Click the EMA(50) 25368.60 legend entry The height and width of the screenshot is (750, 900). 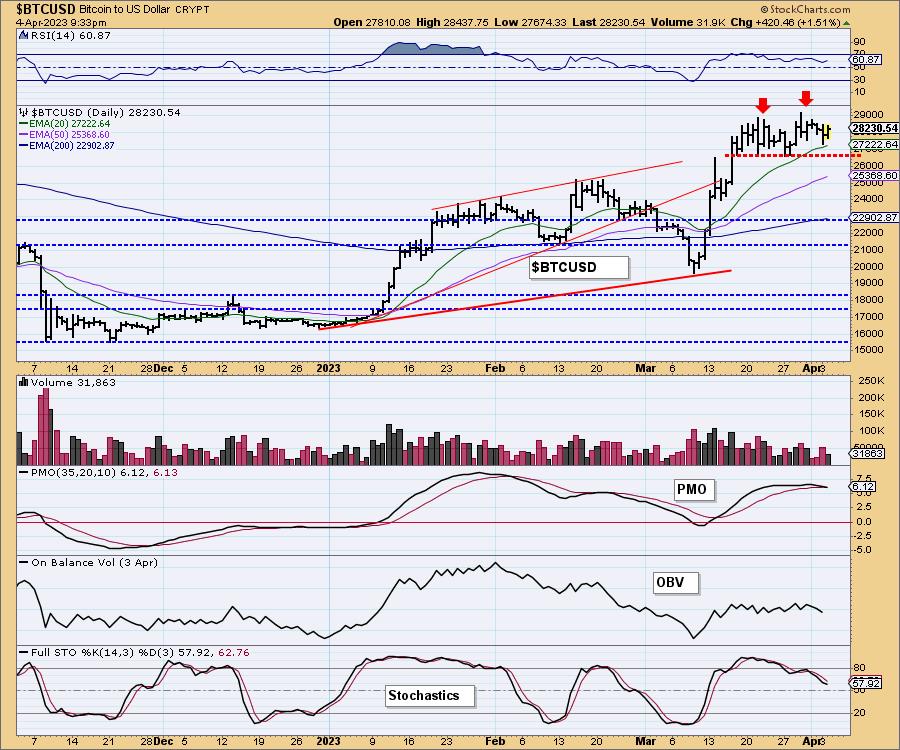[69, 134]
